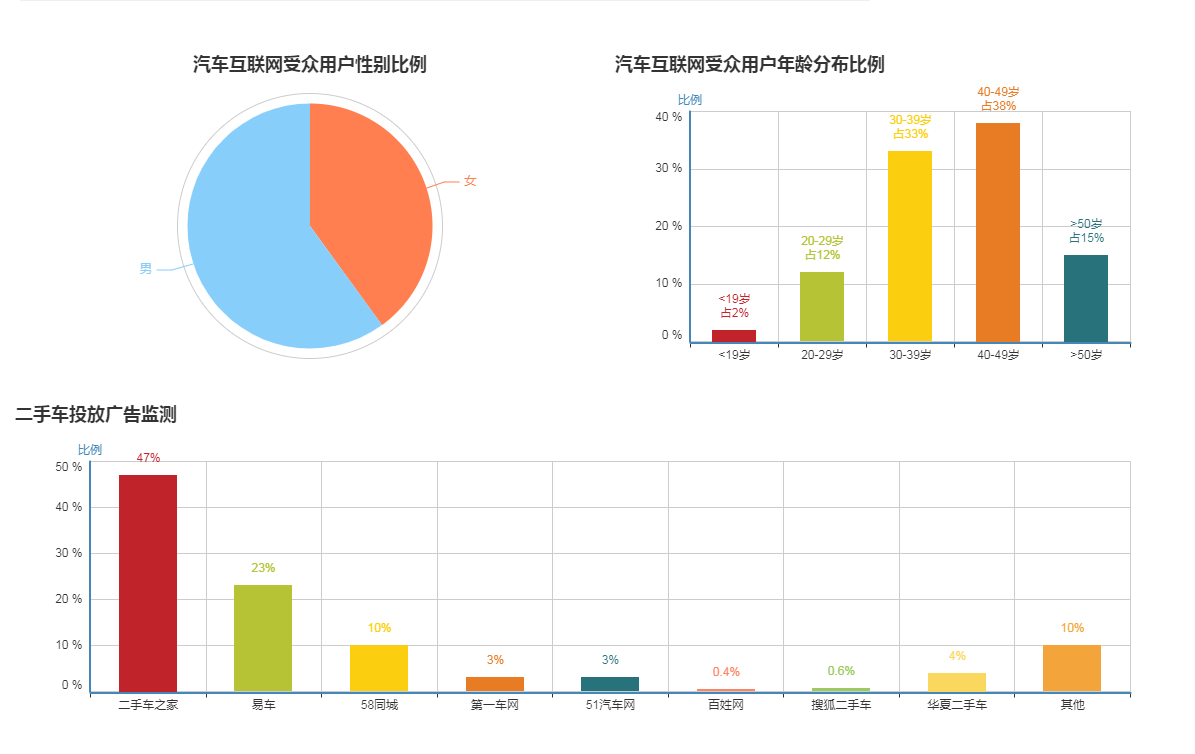The height and width of the screenshot is (754, 1195).
Task: Select the teal >50岁 age bar
Action: click(1085, 298)
